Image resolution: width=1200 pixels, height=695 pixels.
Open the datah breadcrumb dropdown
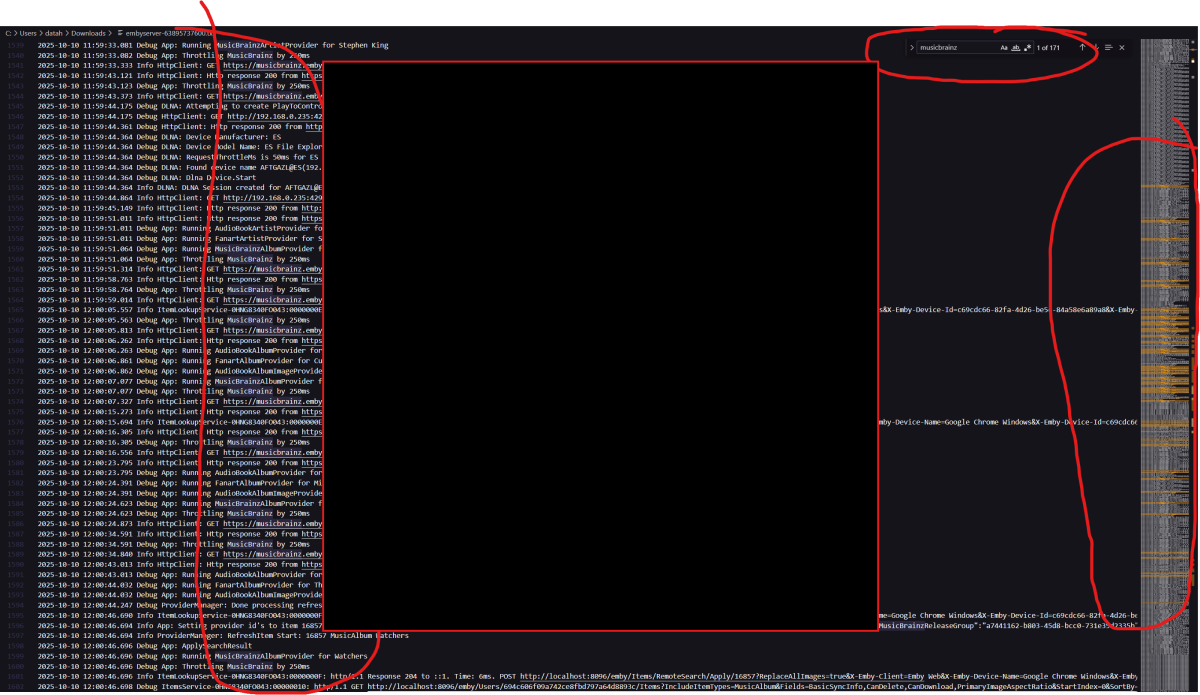[53, 32]
